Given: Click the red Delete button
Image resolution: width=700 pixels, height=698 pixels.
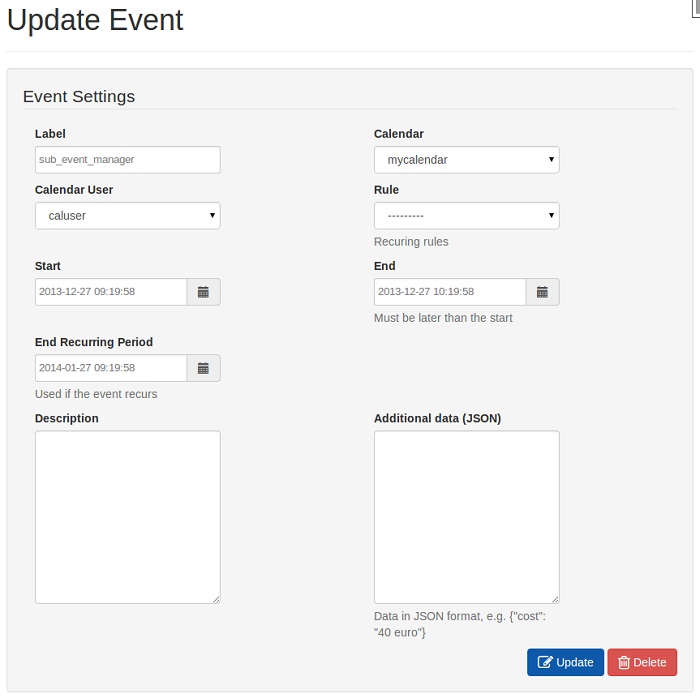Looking at the screenshot, I should pyautogui.click(x=642, y=662).
